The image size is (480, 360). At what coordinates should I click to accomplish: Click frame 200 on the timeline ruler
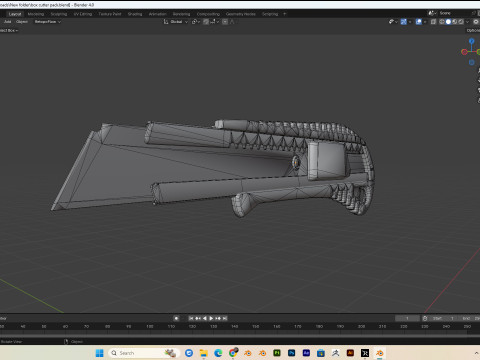[x=361, y=326]
